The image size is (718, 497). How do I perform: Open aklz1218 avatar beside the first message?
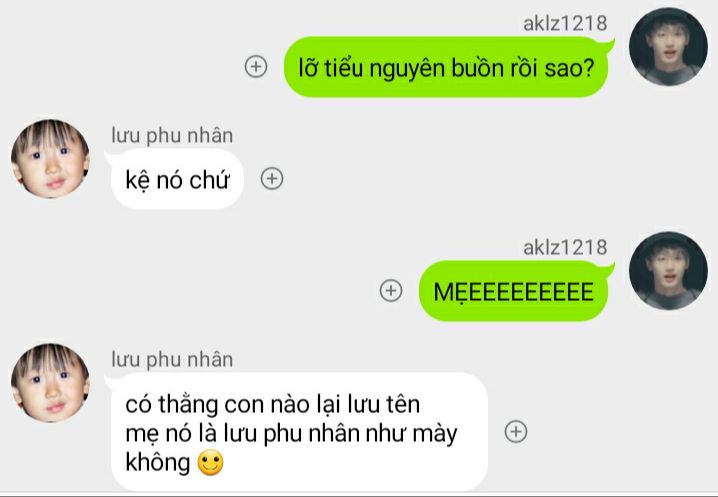click(x=669, y=47)
